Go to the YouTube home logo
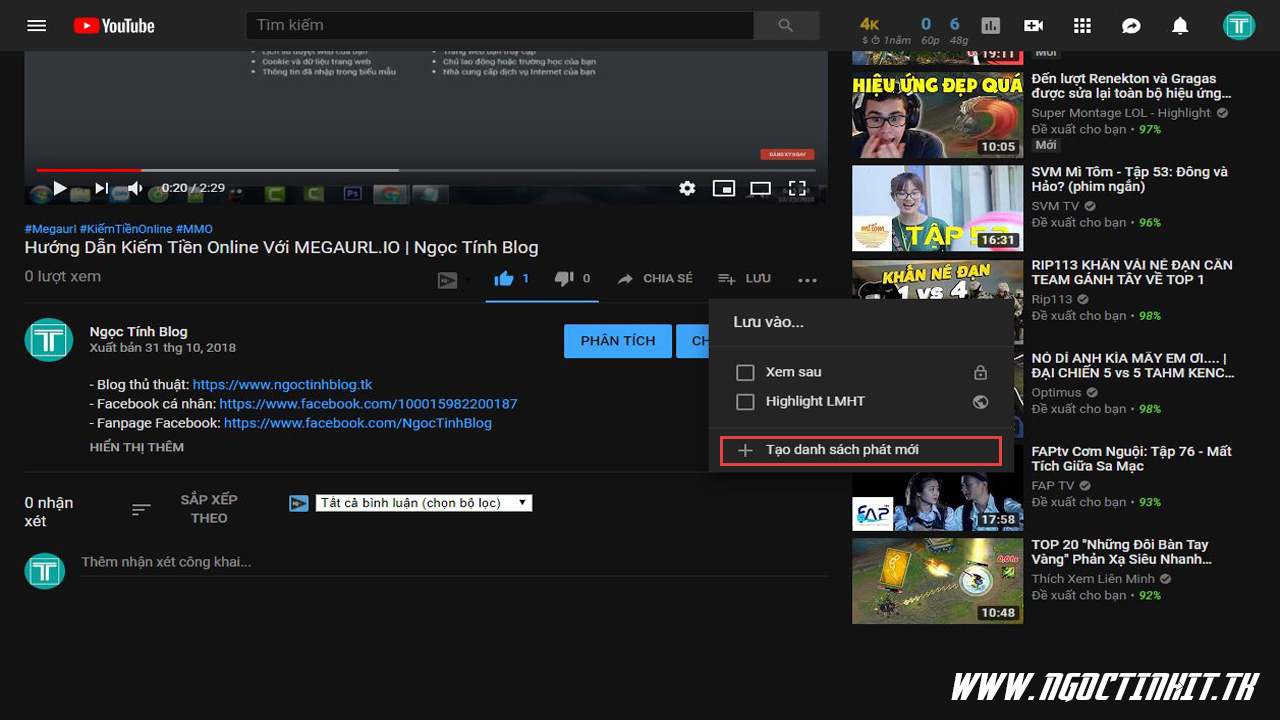 (114, 25)
